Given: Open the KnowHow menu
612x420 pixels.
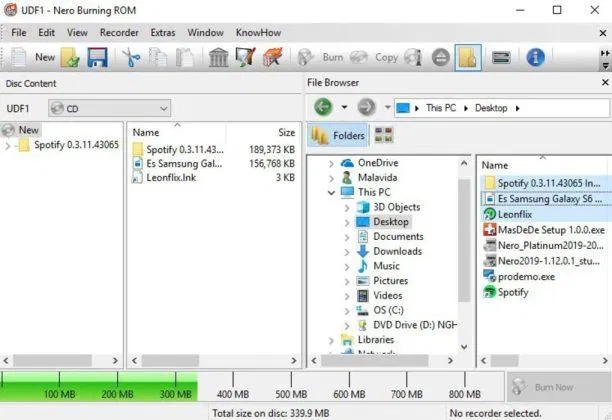Looking at the screenshot, I should coord(258,33).
